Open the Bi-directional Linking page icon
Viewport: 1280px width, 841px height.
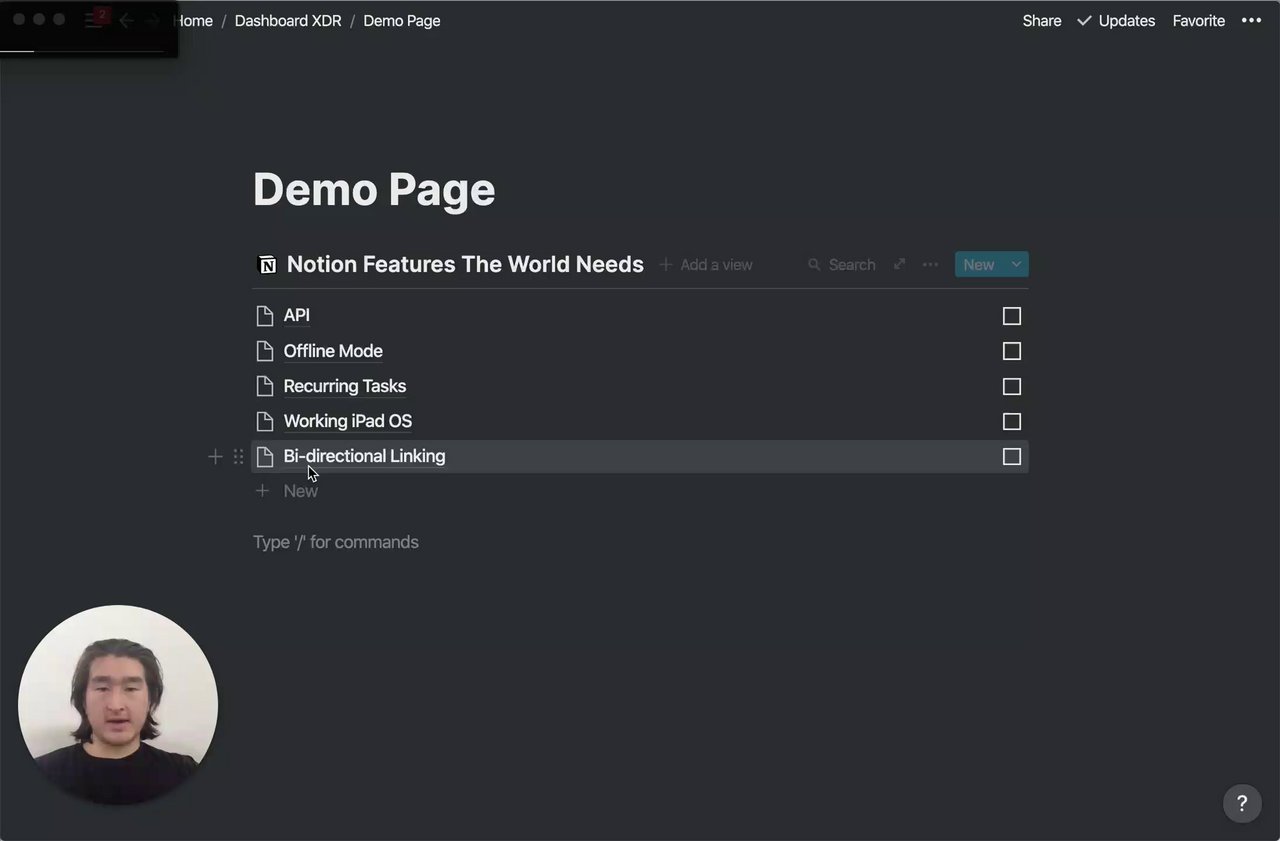265,457
